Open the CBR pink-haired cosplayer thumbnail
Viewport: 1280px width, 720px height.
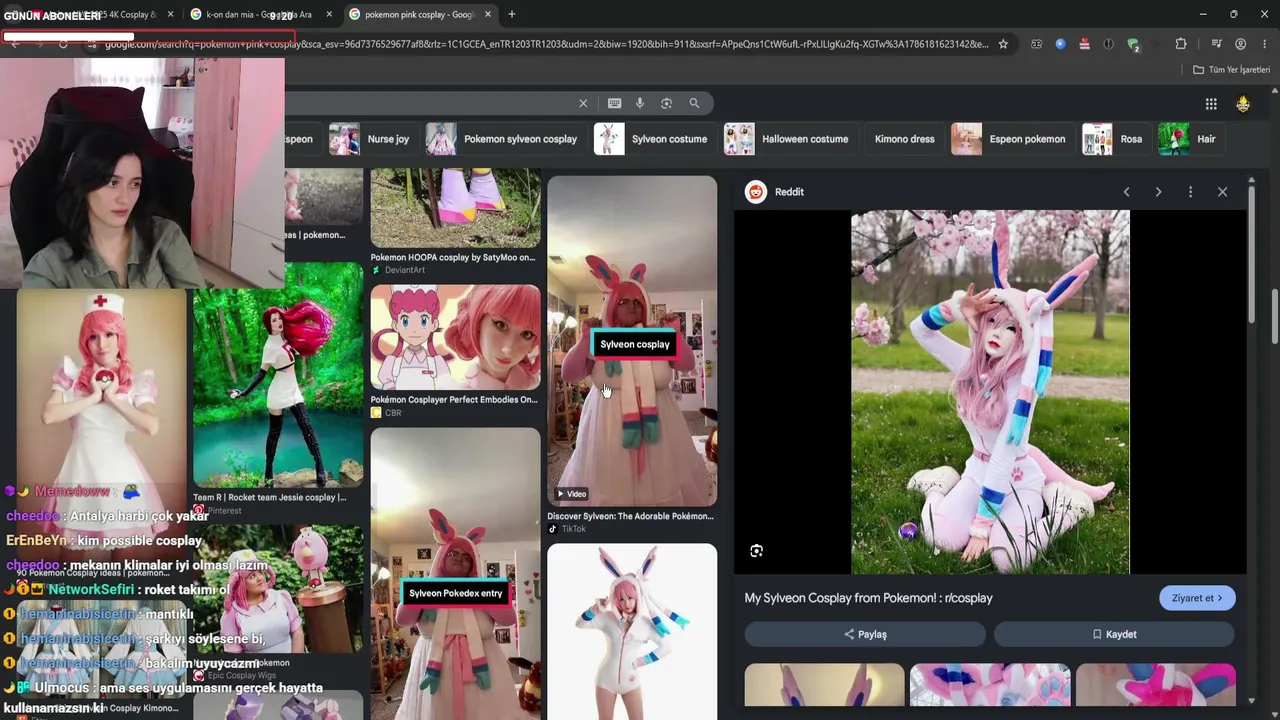click(456, 337)
